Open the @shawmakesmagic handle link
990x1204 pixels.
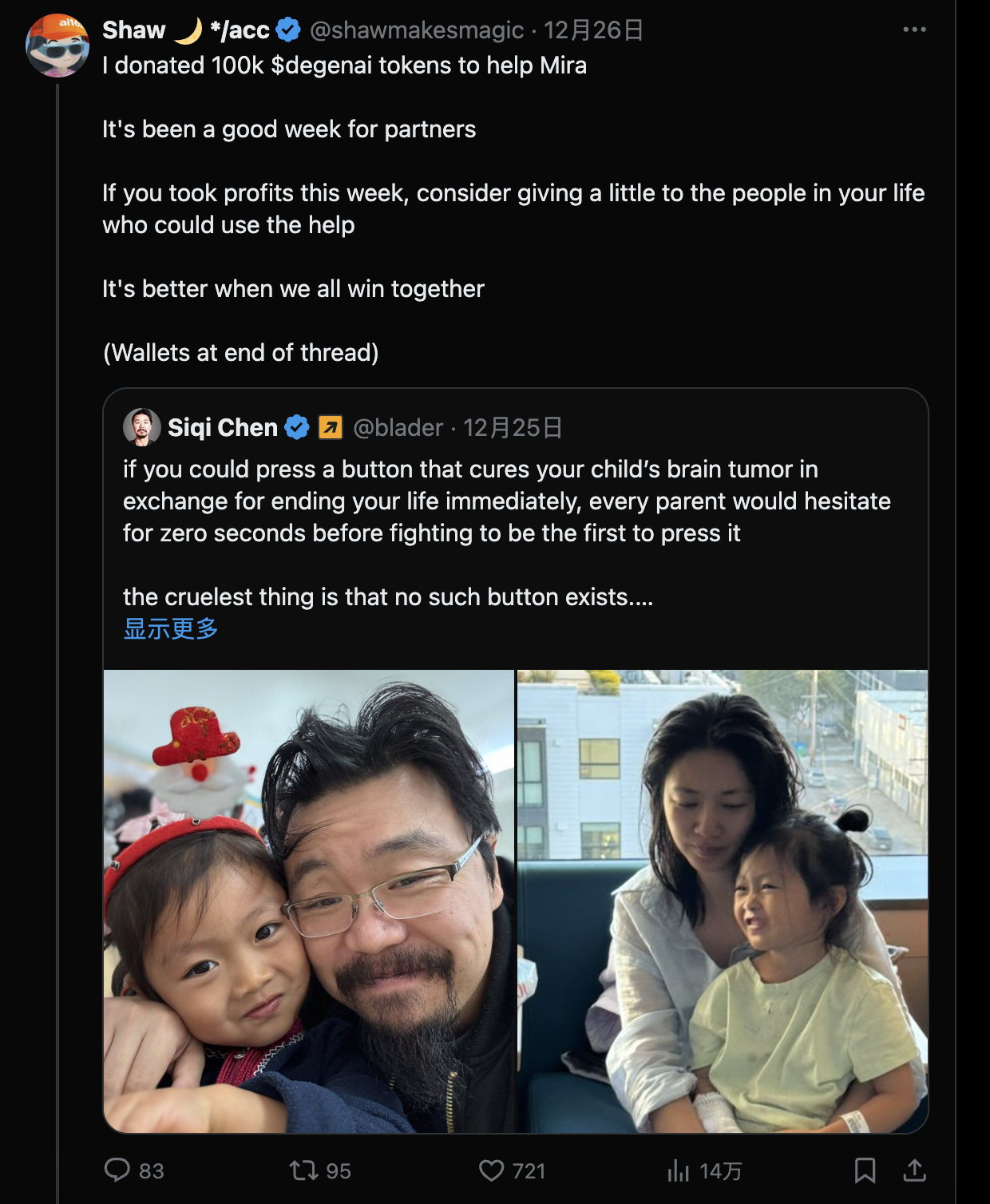417,30
